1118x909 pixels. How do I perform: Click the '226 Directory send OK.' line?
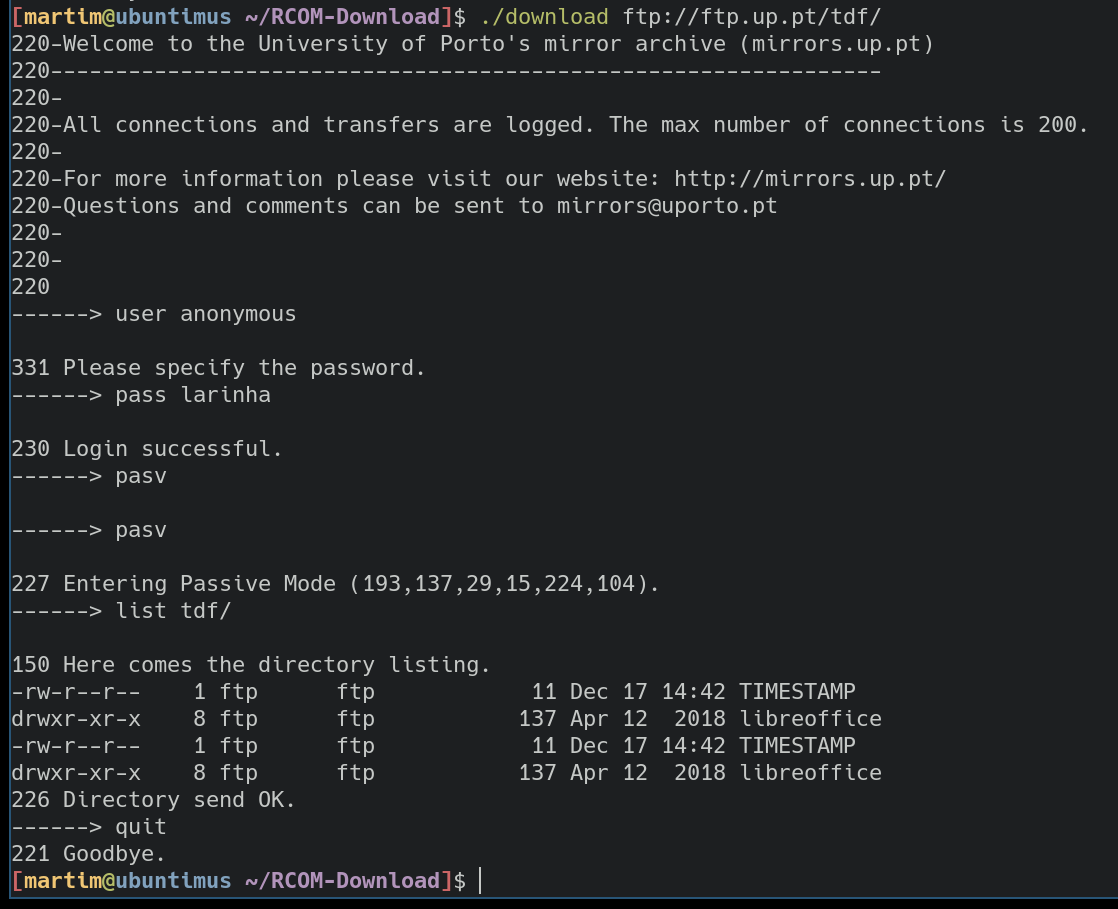[x=153, y=799]
